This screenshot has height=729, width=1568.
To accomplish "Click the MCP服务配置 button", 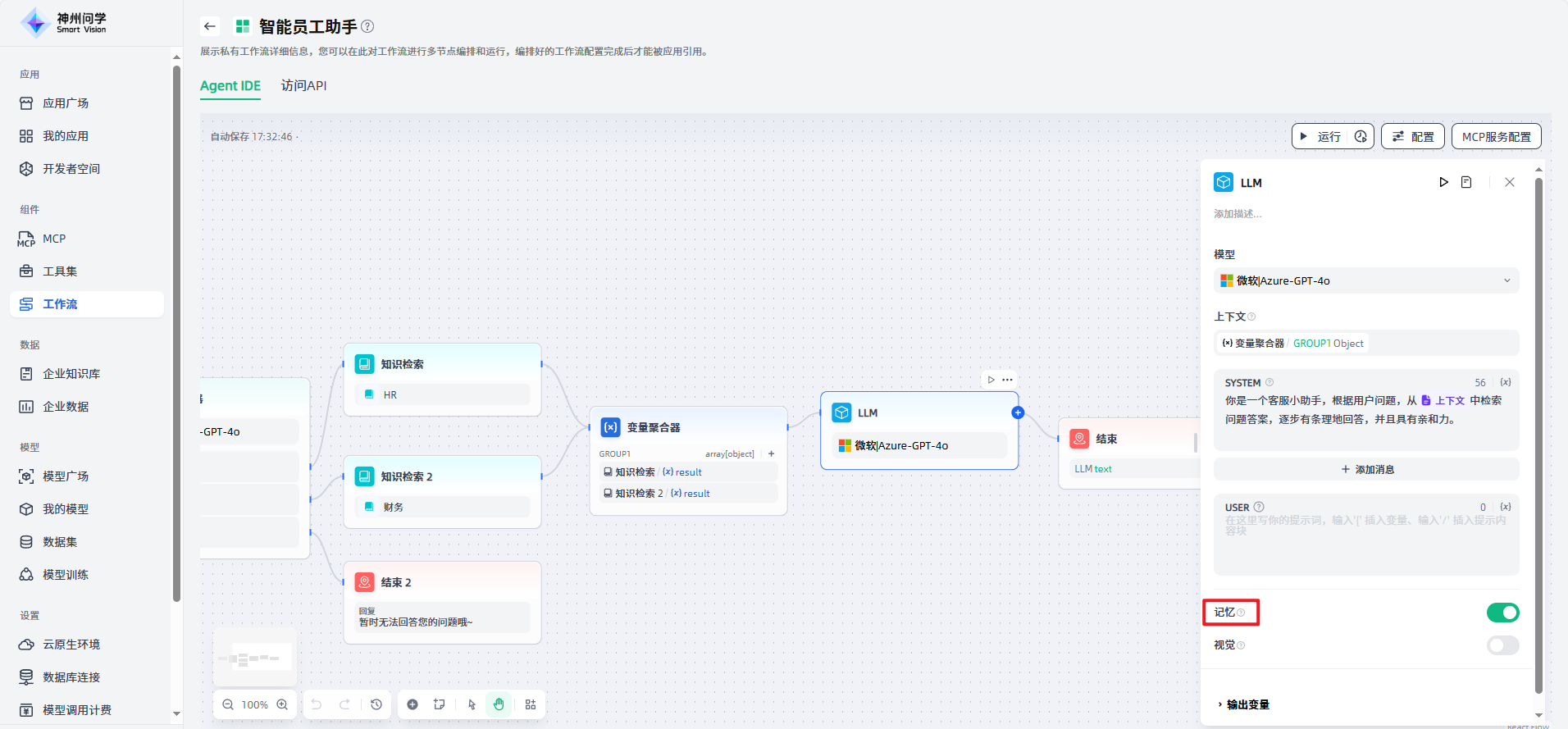I will click(1496, 136).
